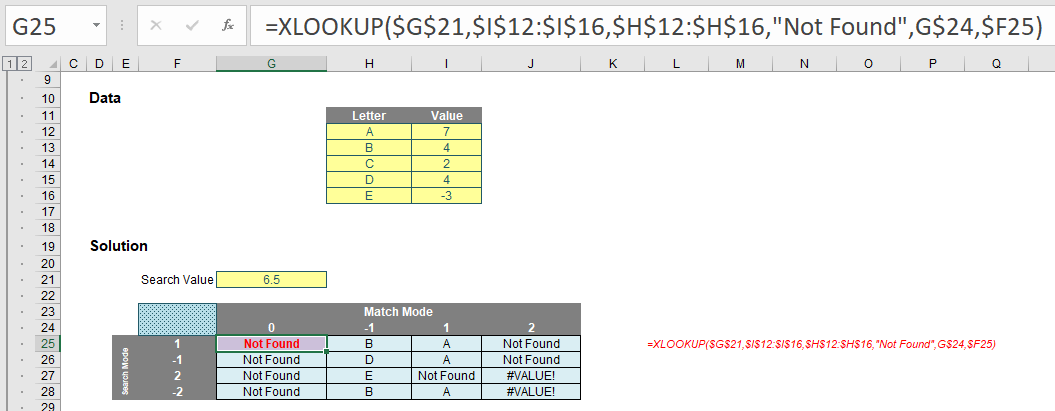Select column Q header

[996, 63]
